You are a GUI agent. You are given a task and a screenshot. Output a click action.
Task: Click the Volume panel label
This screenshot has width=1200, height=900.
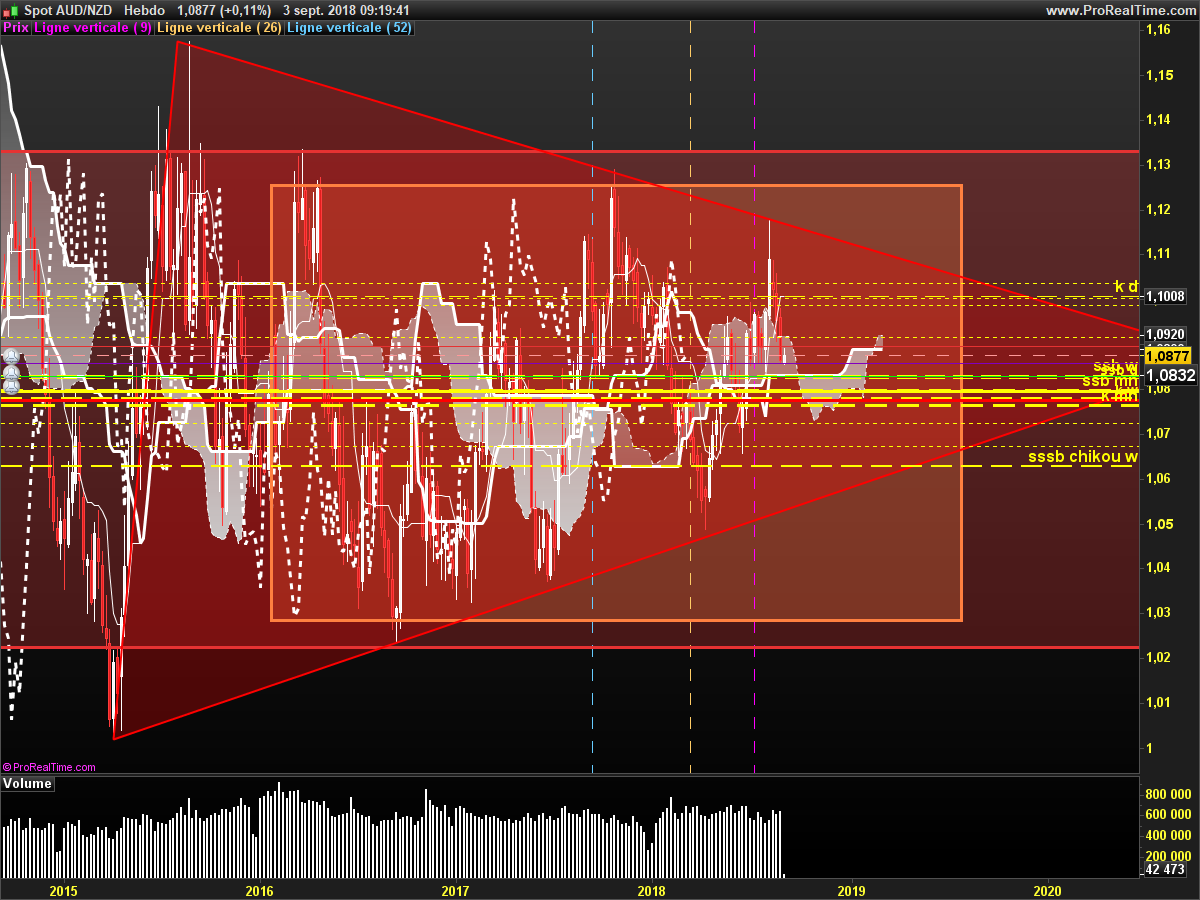tap(27, 784)
